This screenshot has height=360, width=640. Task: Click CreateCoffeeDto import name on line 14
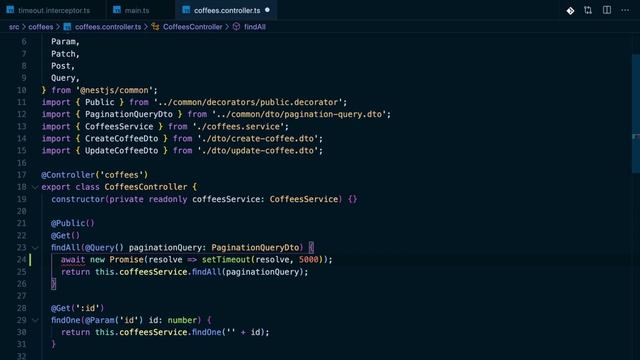tap(121, 139)
